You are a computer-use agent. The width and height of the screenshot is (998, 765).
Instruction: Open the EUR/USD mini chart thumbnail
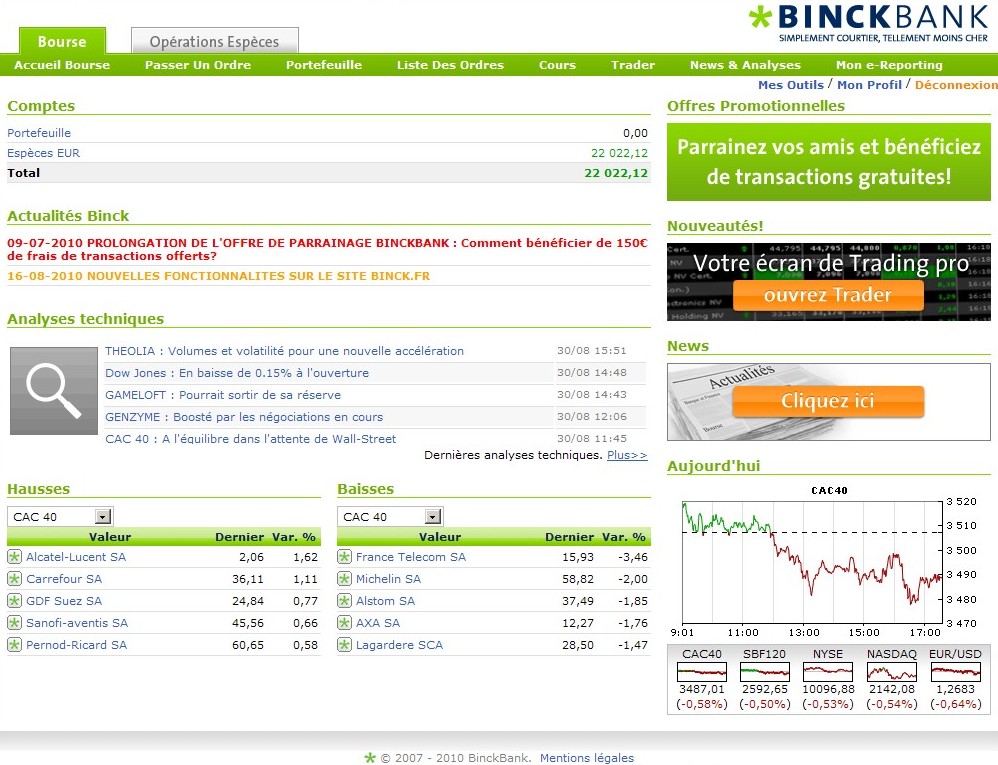(x=955, y=672)
